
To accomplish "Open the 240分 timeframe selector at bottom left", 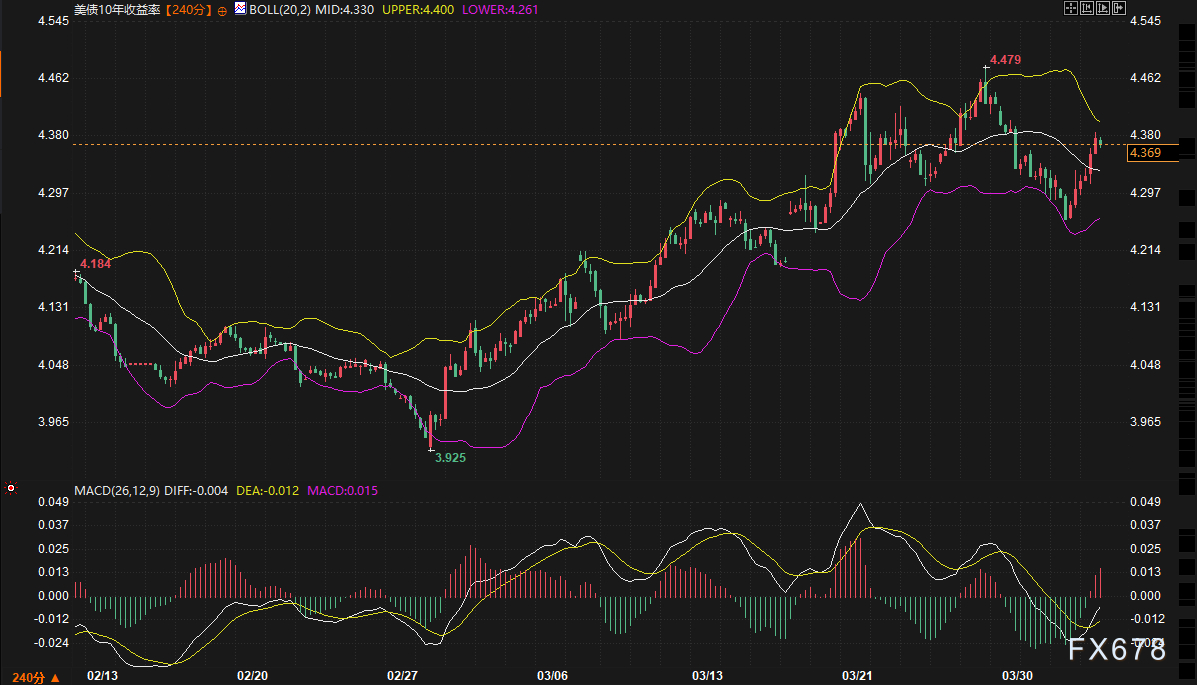I will click(x=31, y=676).
